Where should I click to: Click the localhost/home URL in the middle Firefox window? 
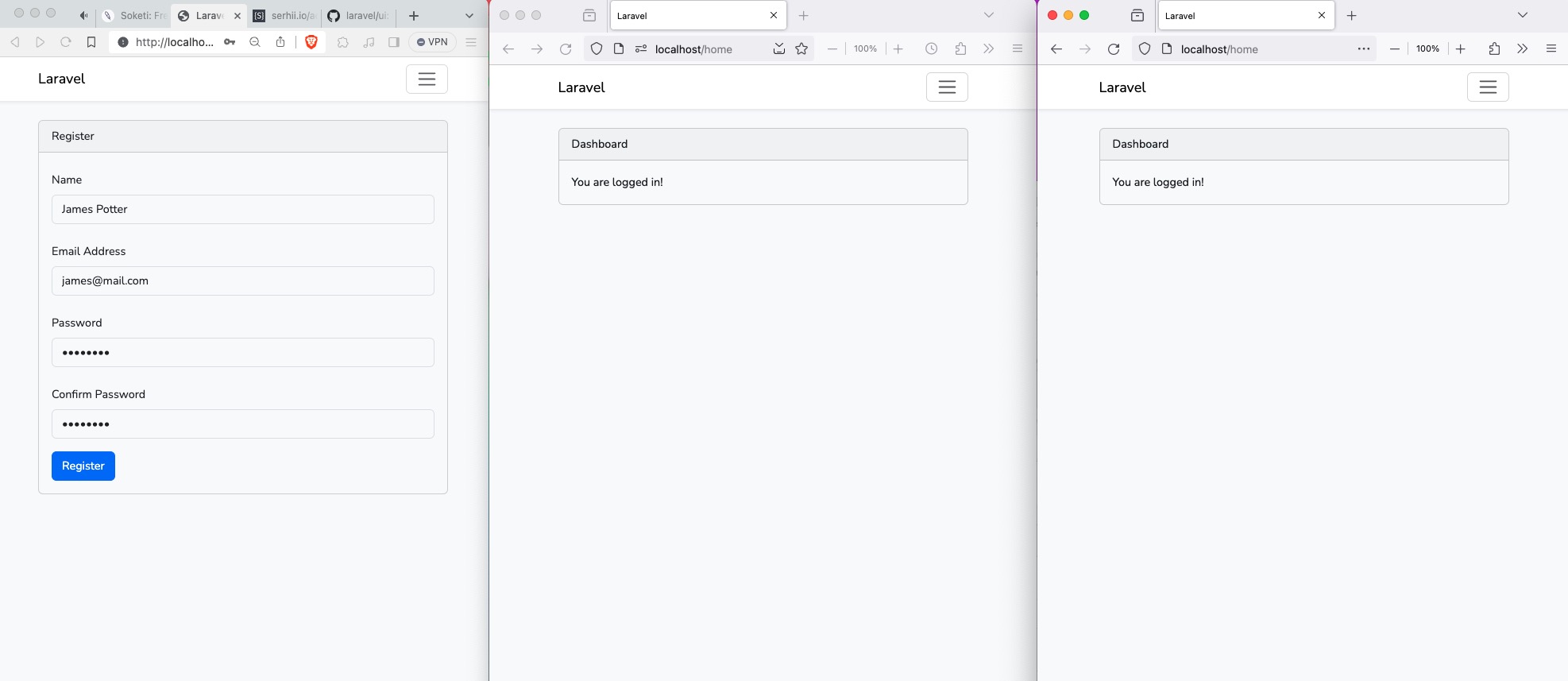click(x=693, y=49)
